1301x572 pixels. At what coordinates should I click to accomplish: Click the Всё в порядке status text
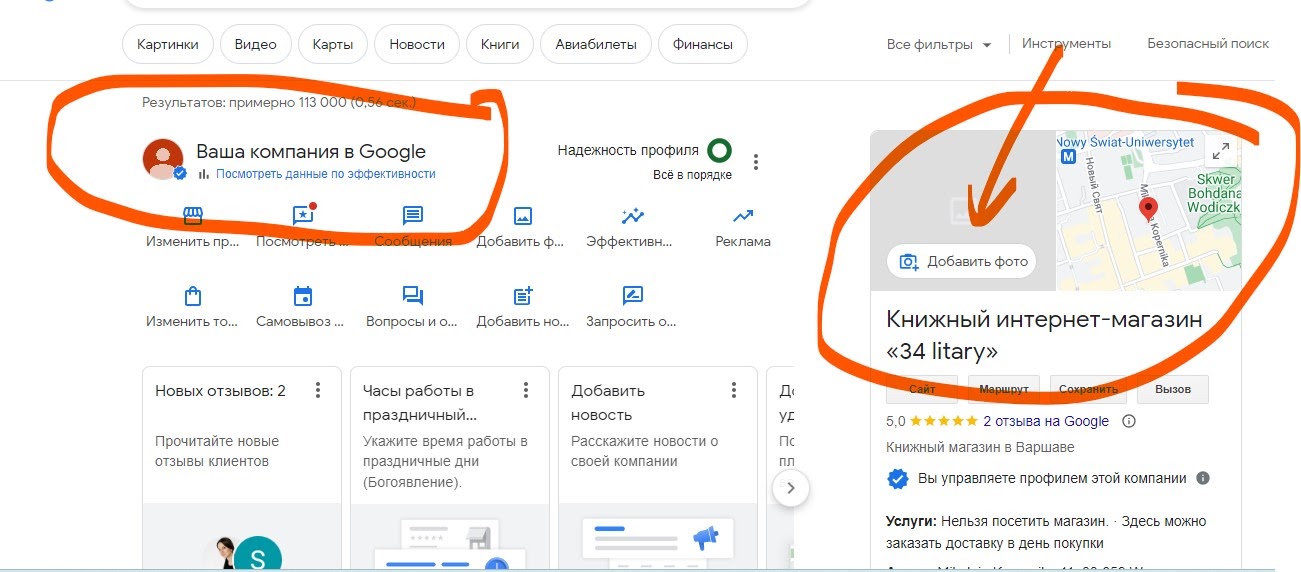pyautogui.click(x=692, y=175)
